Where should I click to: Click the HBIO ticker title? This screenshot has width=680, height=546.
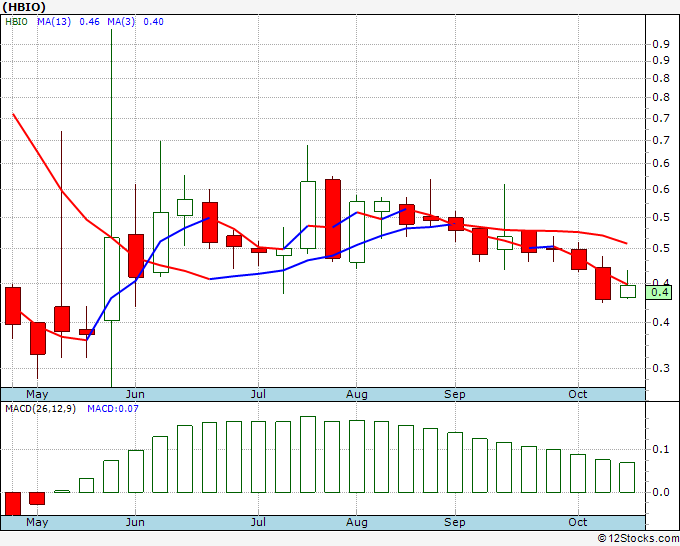[x=24, y=7]
